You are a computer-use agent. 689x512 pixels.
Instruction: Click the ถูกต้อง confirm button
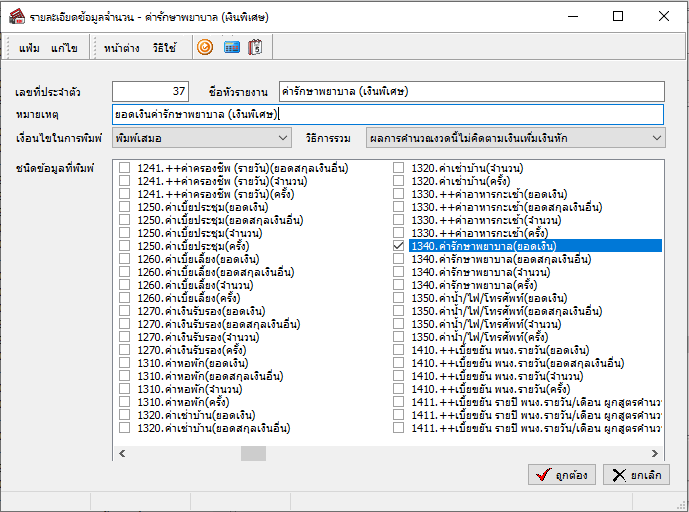coord(562,474)
